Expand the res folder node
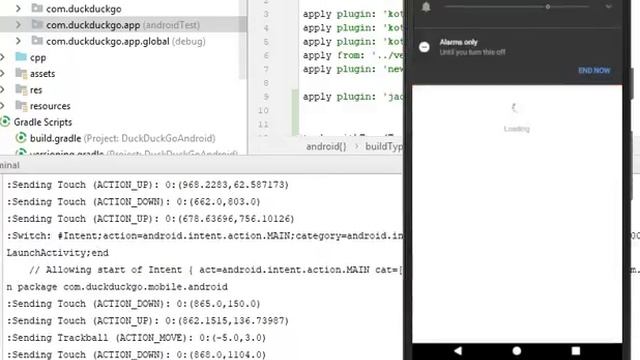 [2, 90]
